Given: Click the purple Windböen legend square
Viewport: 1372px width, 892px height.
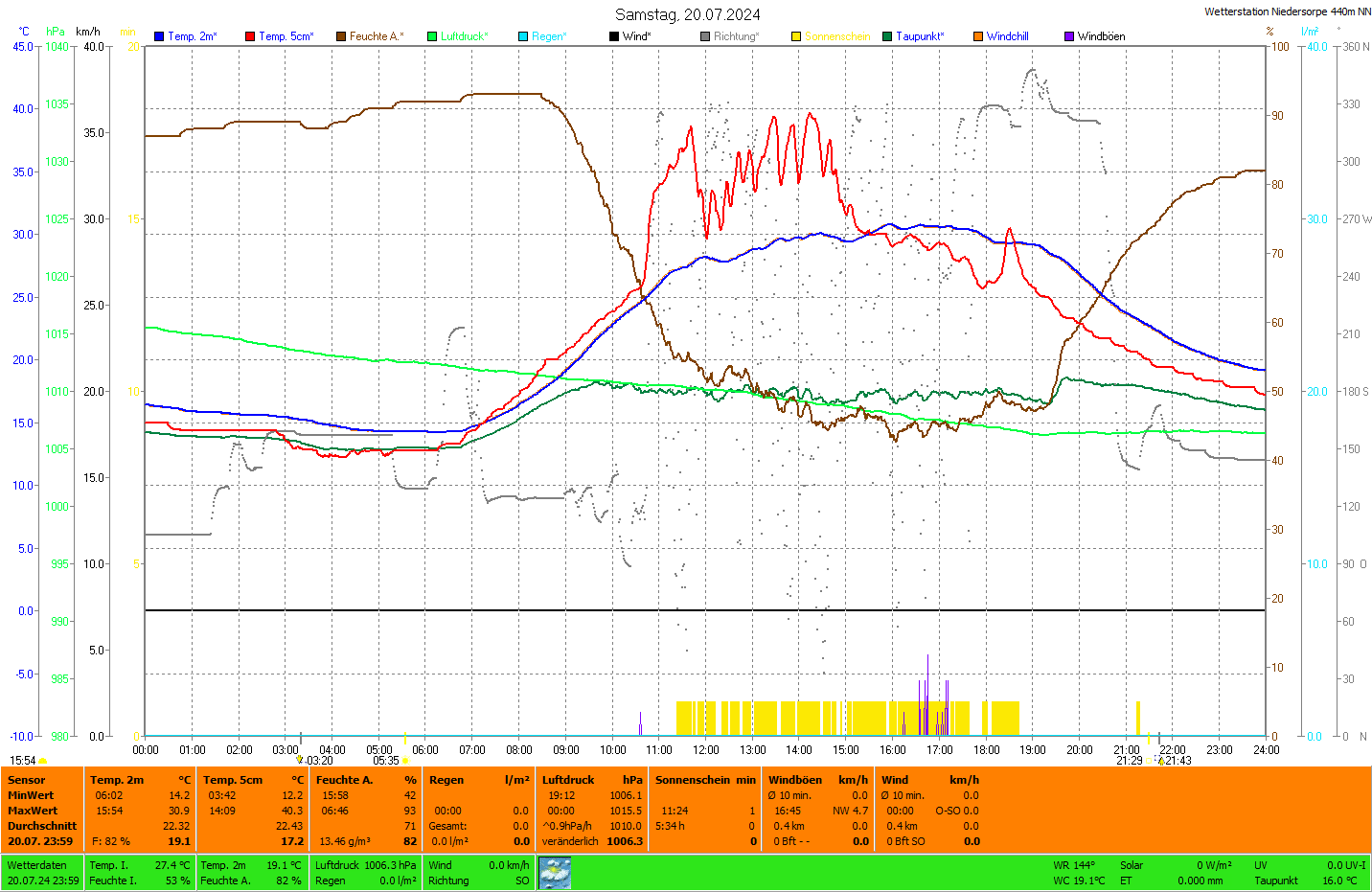Looking at the screenshot, I should 1069,36.
